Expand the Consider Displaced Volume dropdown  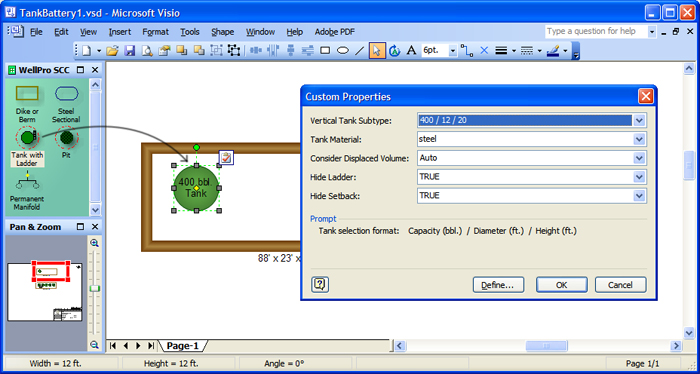(x=640, y=158)
